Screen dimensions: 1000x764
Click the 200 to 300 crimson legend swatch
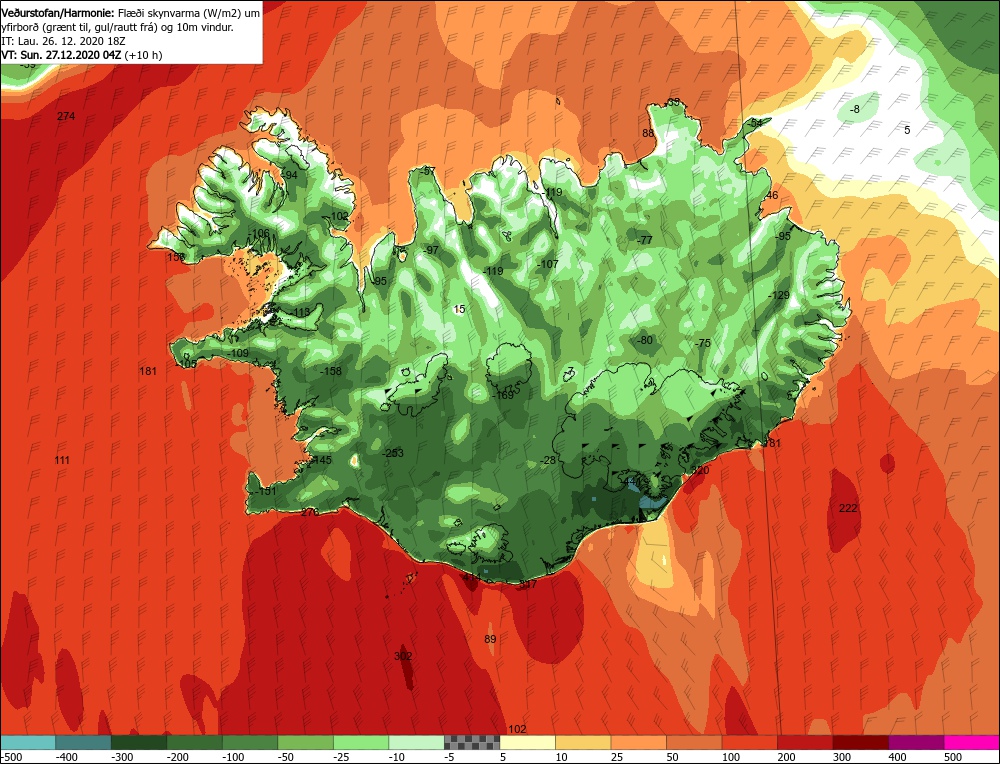[x=804, y=743]
